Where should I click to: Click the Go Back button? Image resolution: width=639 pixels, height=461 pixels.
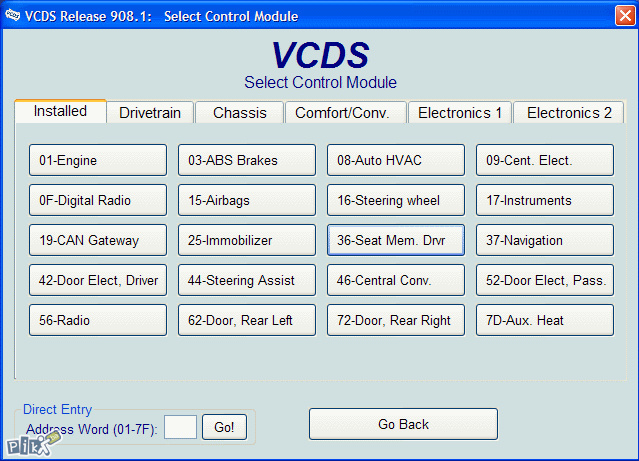[403, 424]
